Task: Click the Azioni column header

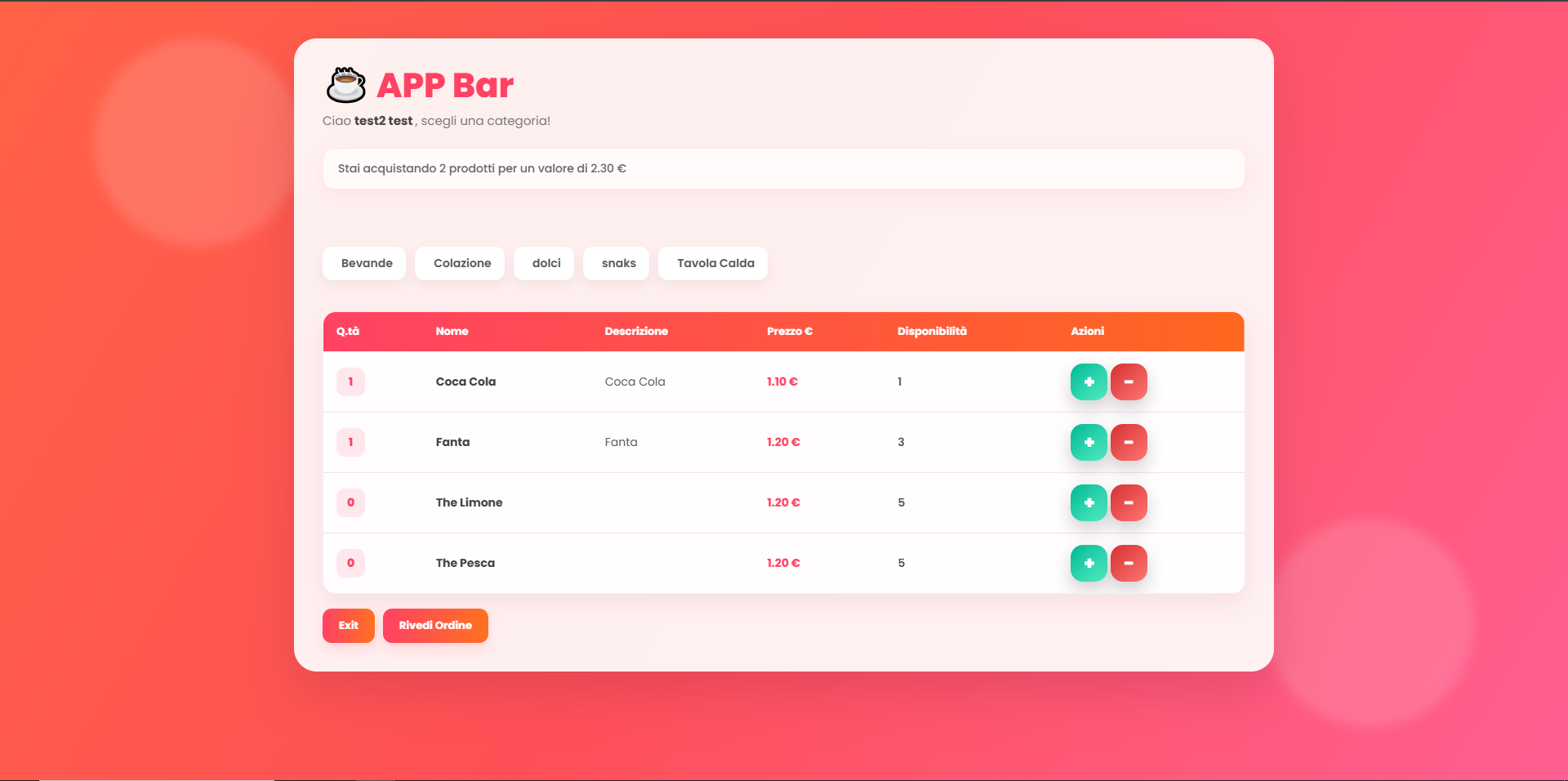Action: pos(1087,331)
